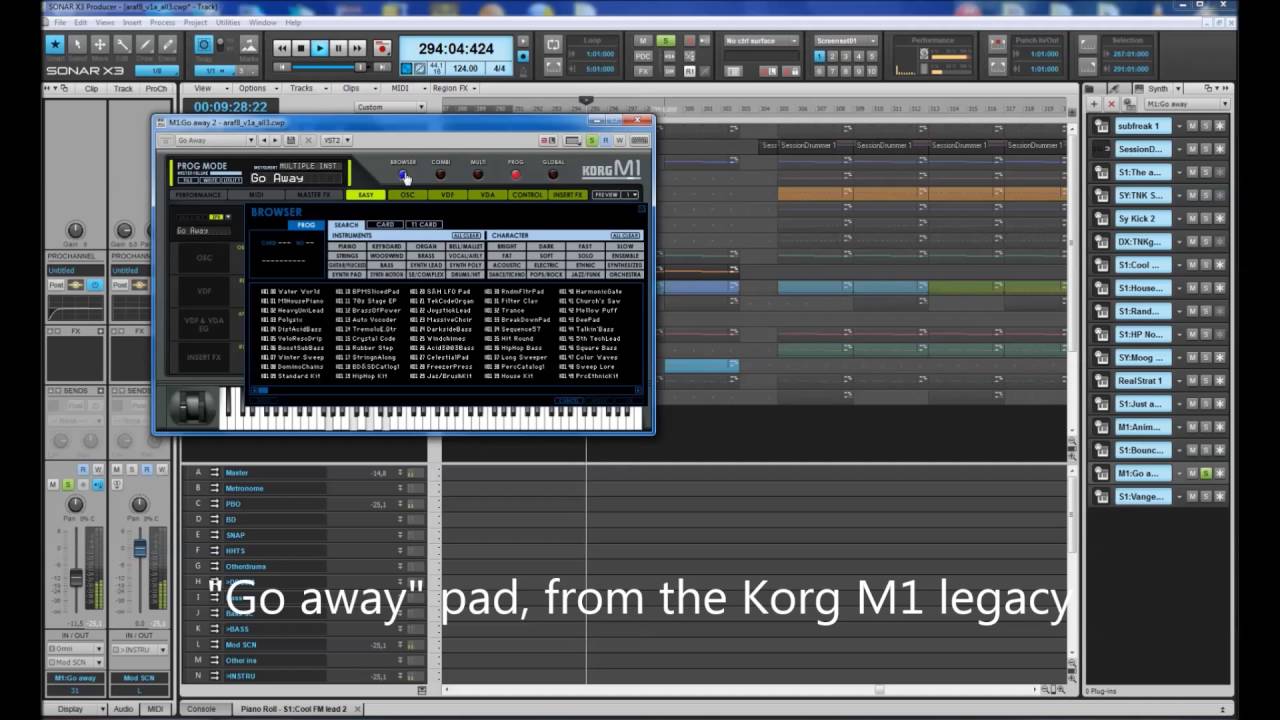Image resolution: width=1280 pixels, height=720 pixels.
Task: Go to the next preset arrow in M1 window
Action: (276, 141)
